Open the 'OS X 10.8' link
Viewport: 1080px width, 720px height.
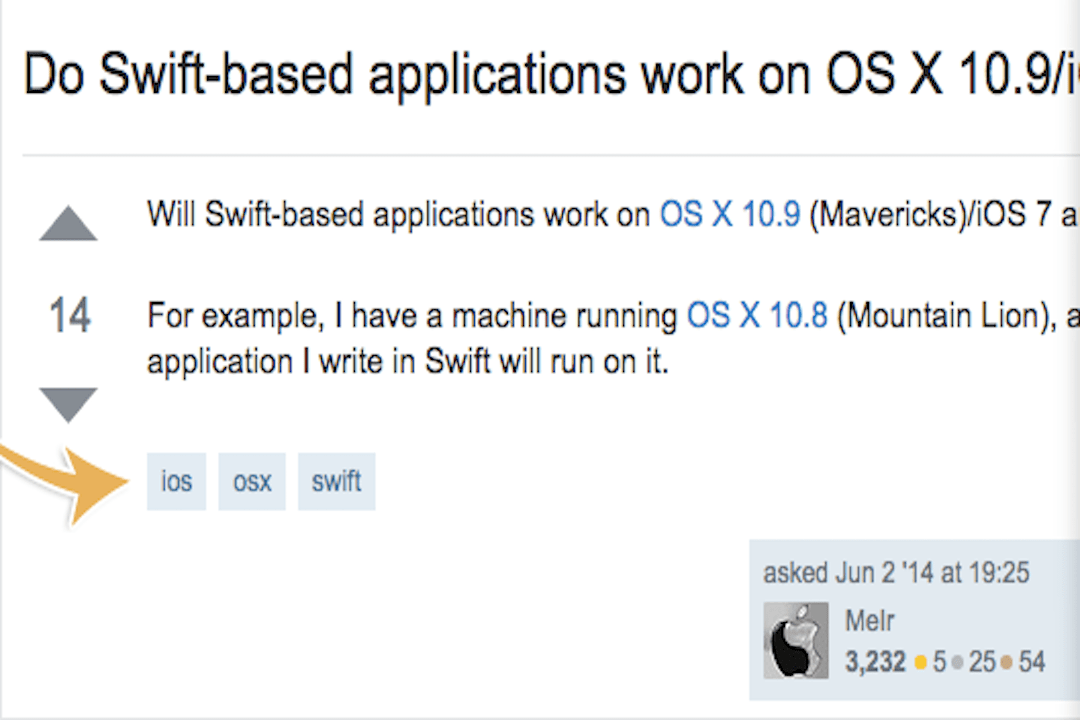click(x=756, y=315)
